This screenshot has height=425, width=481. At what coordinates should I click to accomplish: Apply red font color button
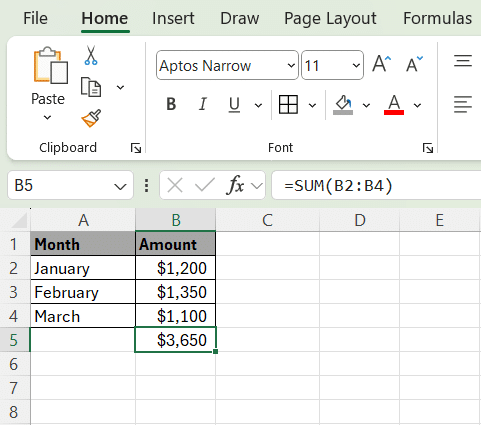pyautogui.click(x=394, y=105)
